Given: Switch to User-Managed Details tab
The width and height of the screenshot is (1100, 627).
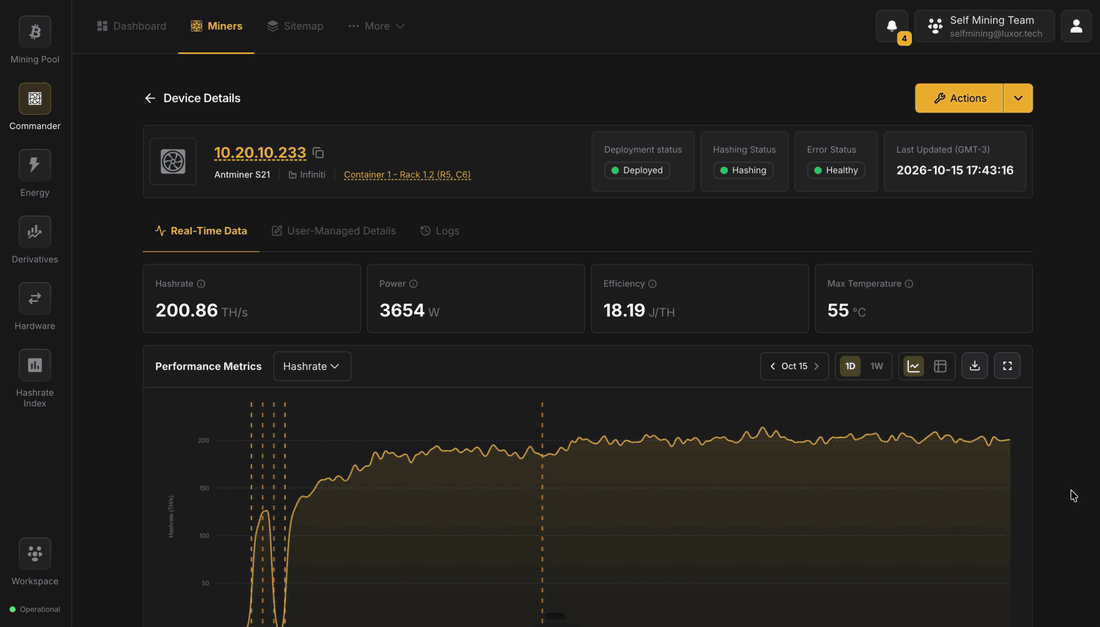Looking at the screenshot, I should tap(333, 231).
